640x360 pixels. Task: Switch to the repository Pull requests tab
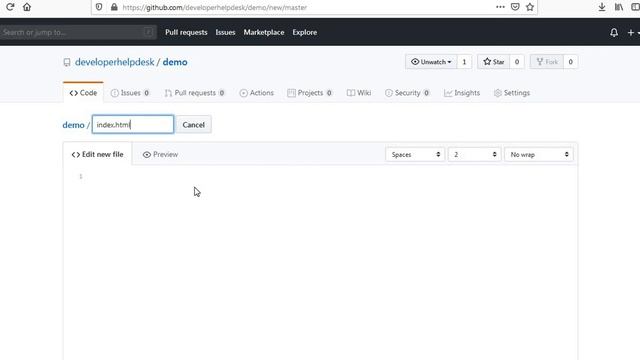pos(195,93)
